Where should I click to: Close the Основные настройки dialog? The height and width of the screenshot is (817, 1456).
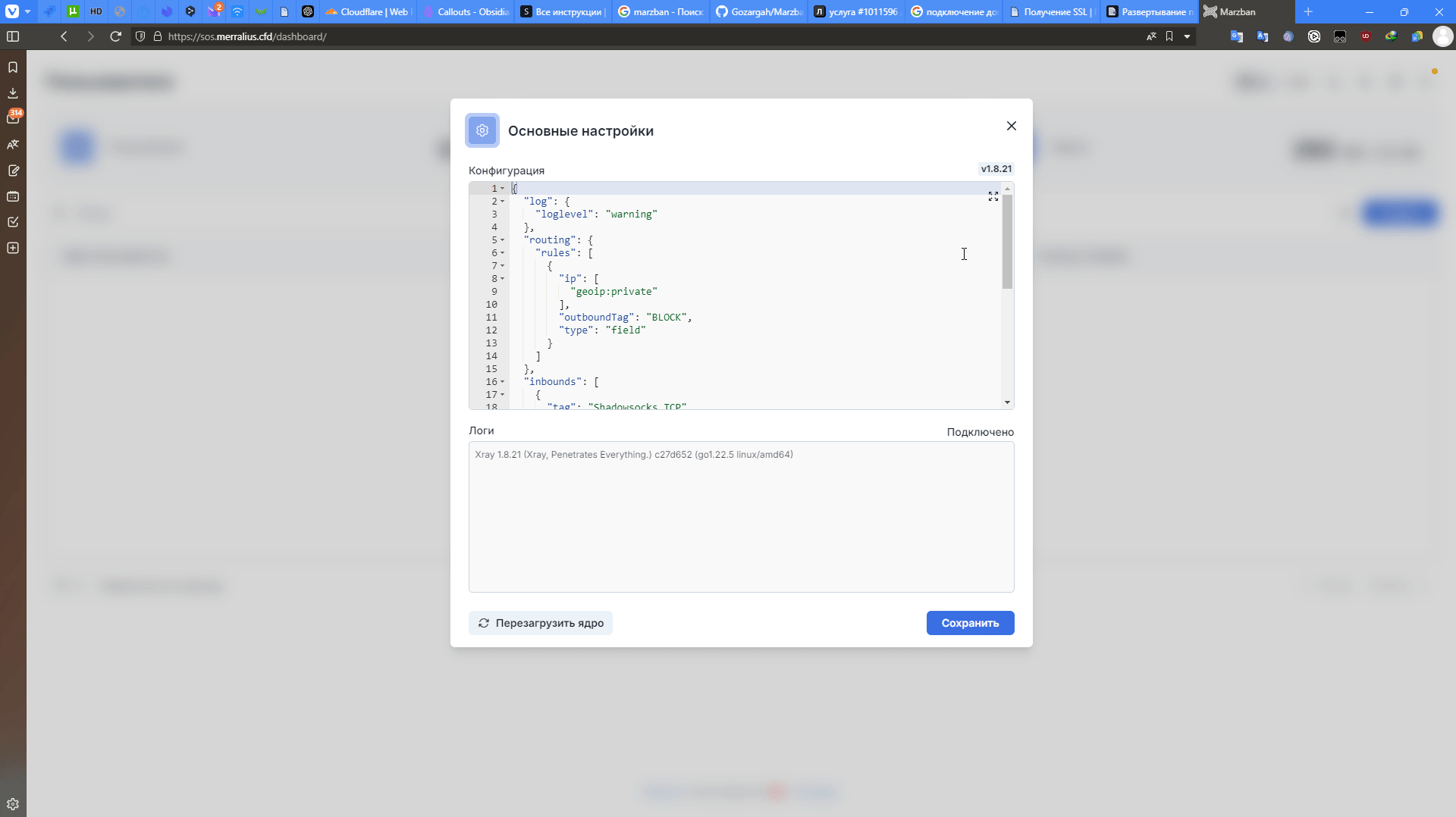click(x=1011, y=126)
